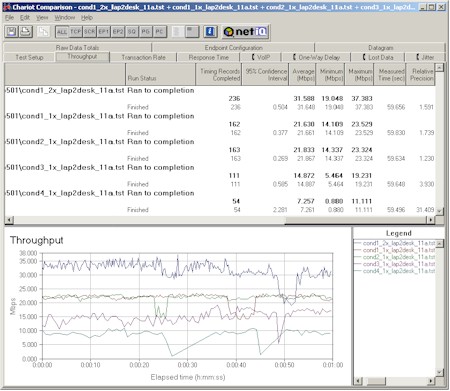Toggle the SCR grouping toolbar button
Screen dimensions: 450x391
pos(90,32)
